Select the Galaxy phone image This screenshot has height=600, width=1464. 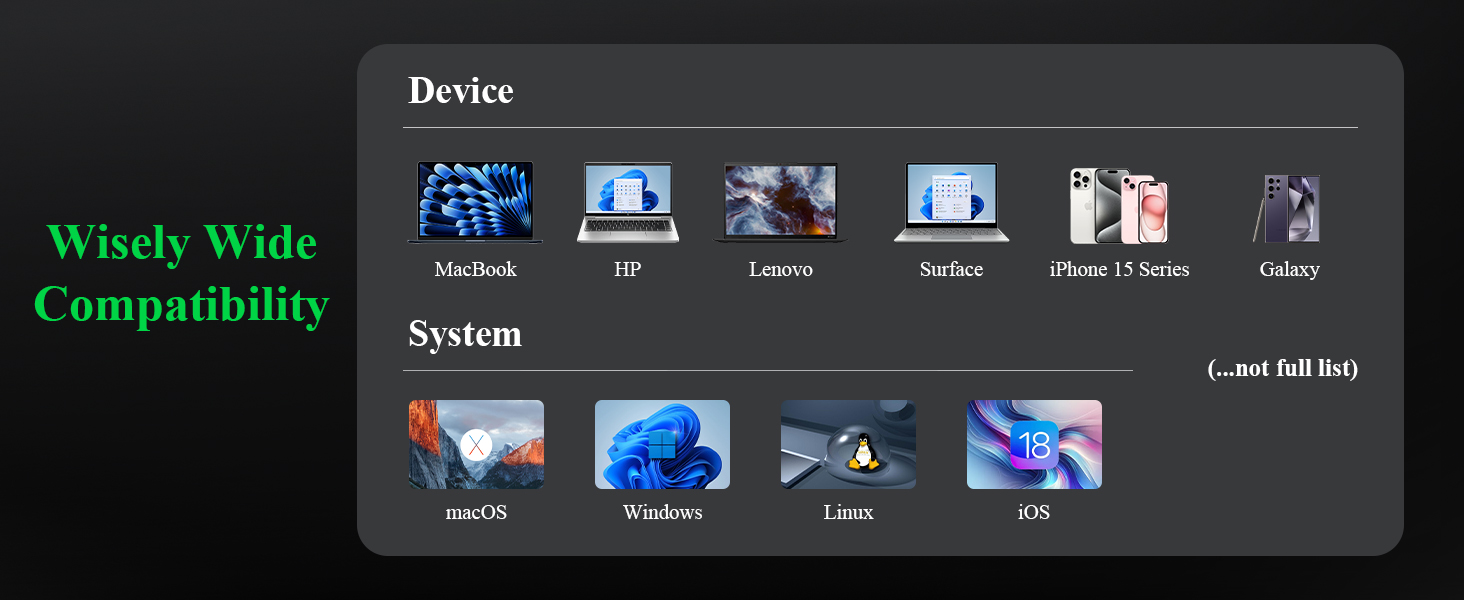(x=1287, y=208)
